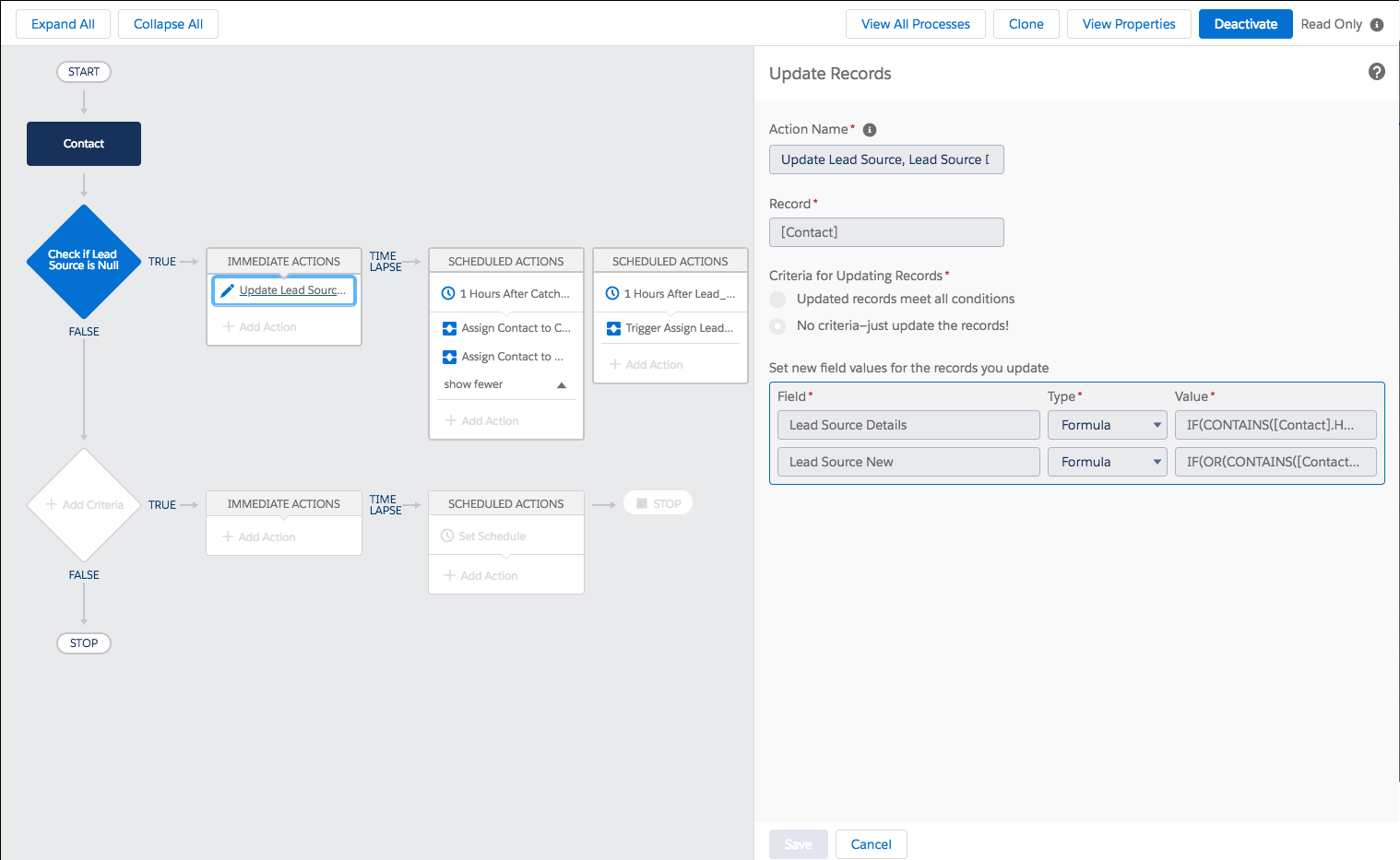Click the Read Only info icon
The height and width of the screenshot is (860, 1400).
1377,25
